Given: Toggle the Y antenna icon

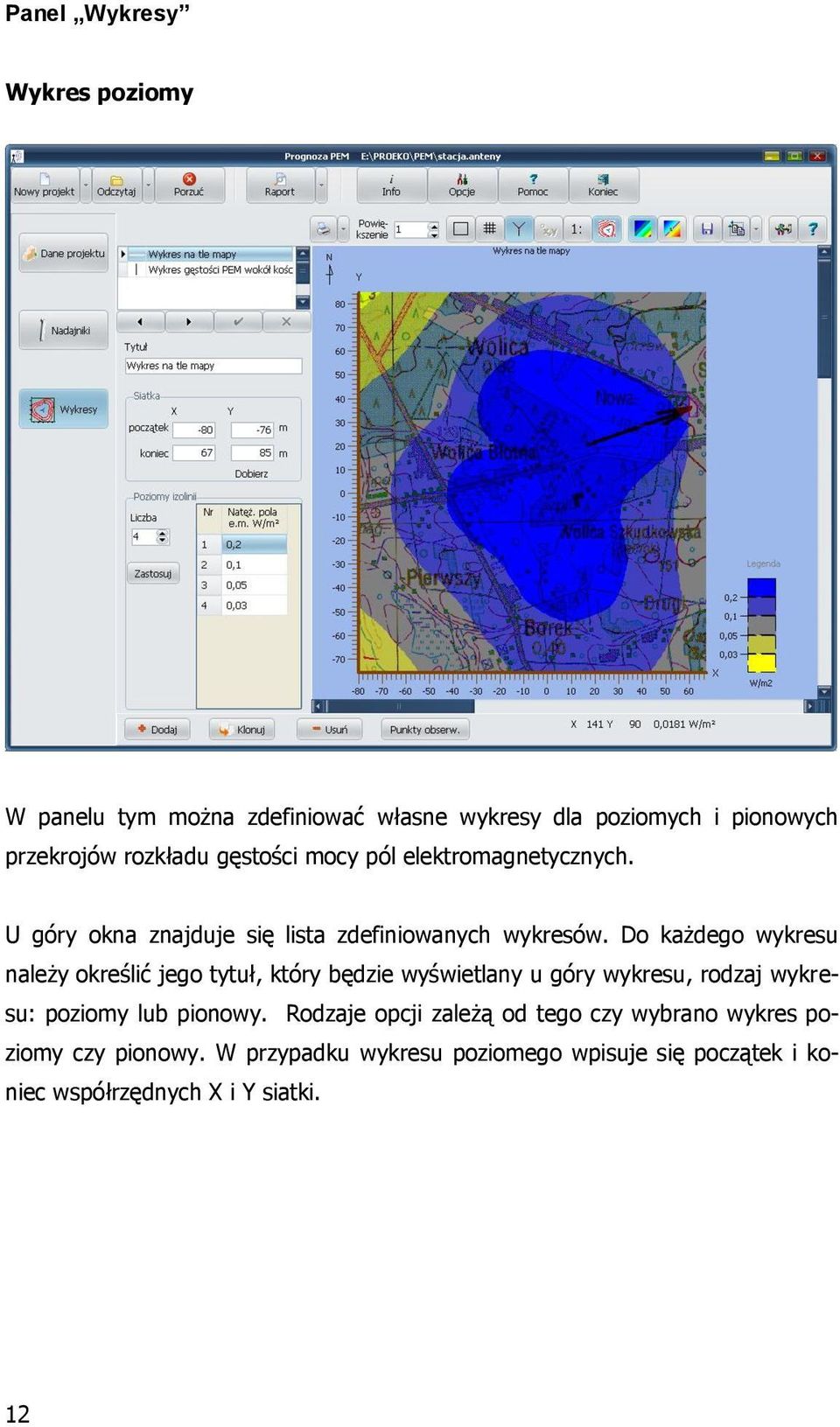Looking at the screenshot, I should coord(519,229).
